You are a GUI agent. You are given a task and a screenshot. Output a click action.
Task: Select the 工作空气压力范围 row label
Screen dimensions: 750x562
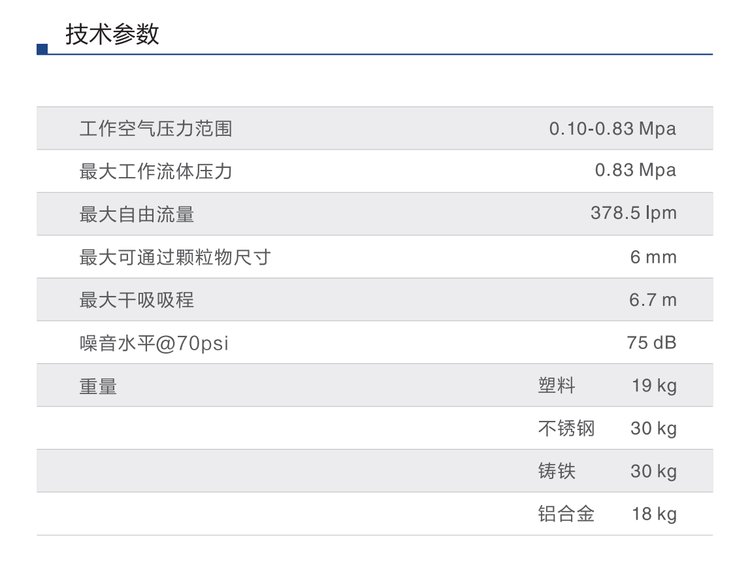coord(156,129)
